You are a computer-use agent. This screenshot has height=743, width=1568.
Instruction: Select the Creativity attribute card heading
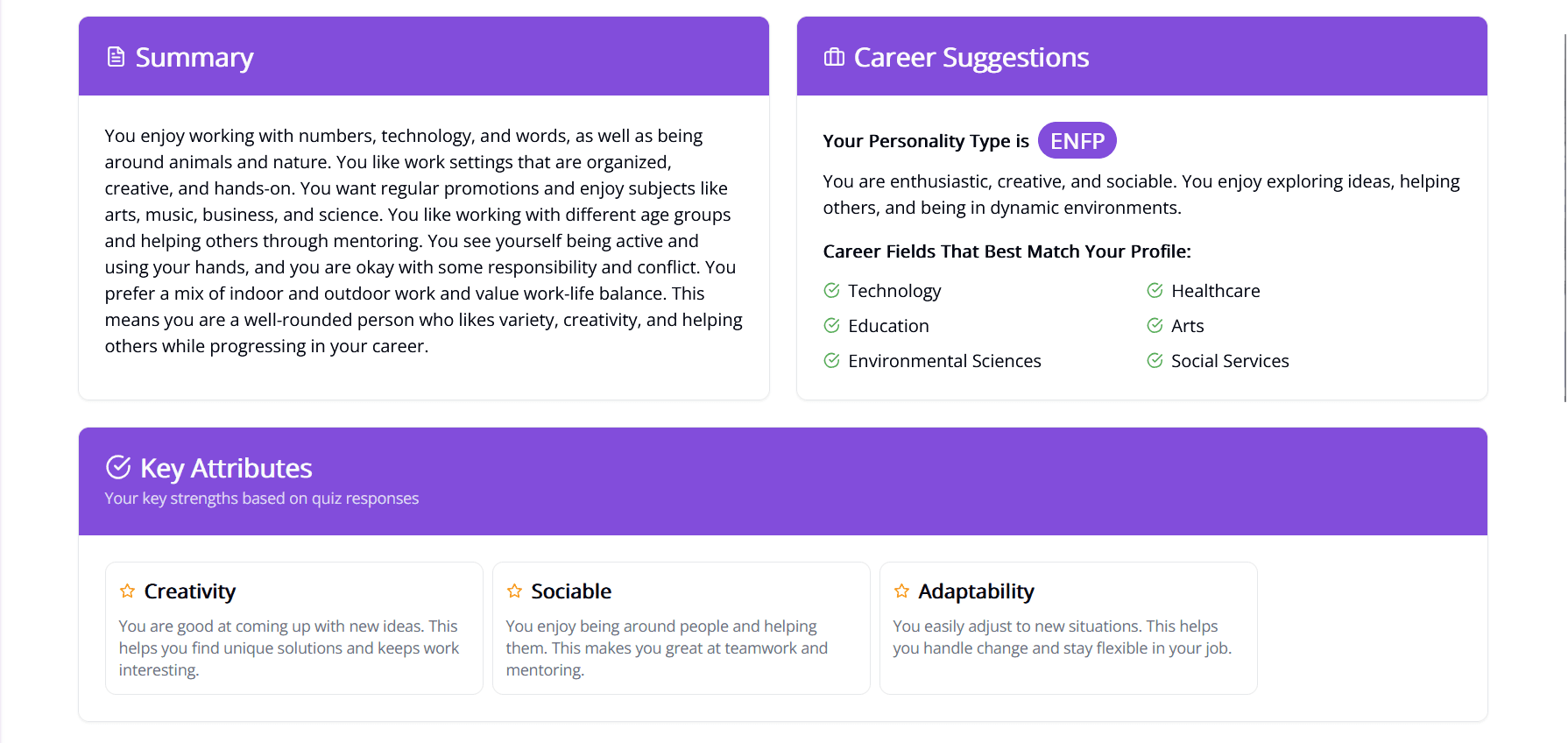coord(190,591)
